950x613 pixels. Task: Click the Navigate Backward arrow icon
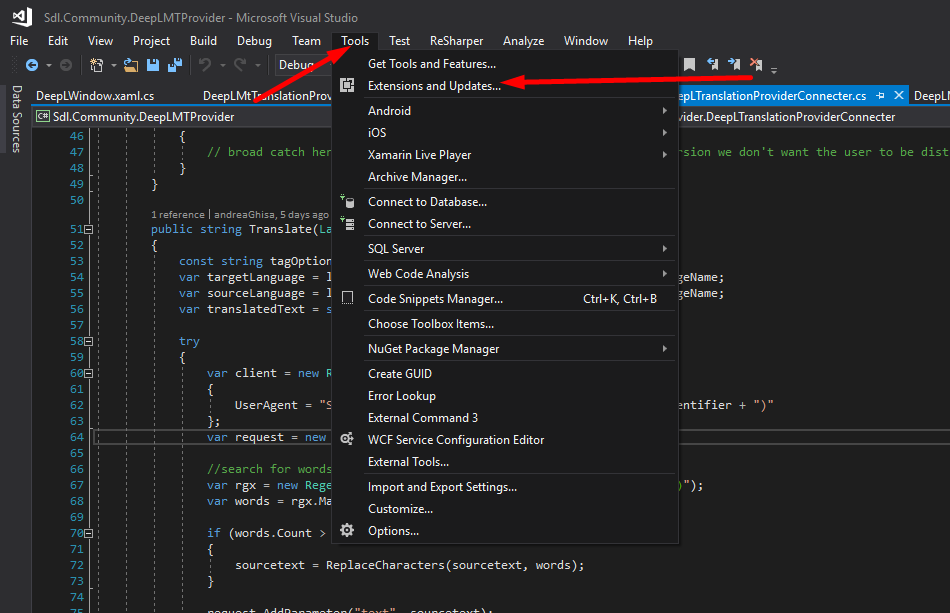32,65
